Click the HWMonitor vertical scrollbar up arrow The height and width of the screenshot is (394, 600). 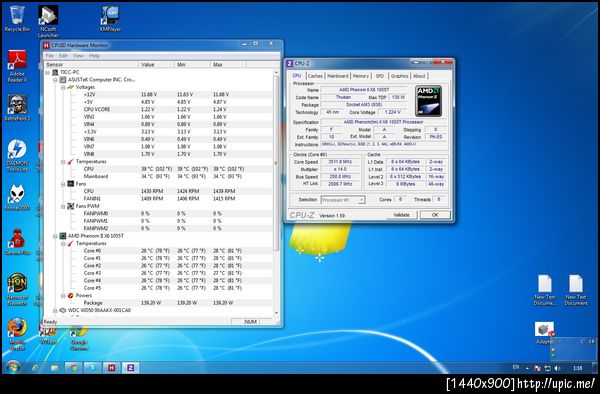click(276, 72)
